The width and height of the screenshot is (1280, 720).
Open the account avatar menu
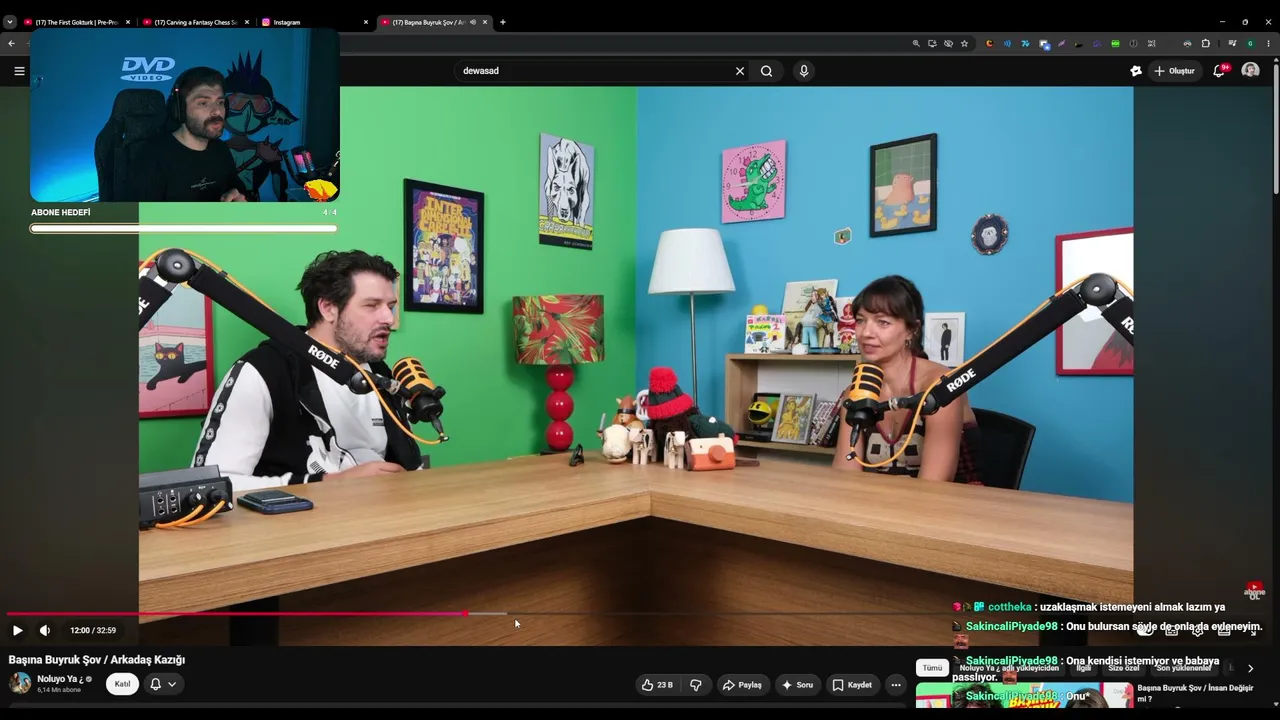[x=1250, y=71]
